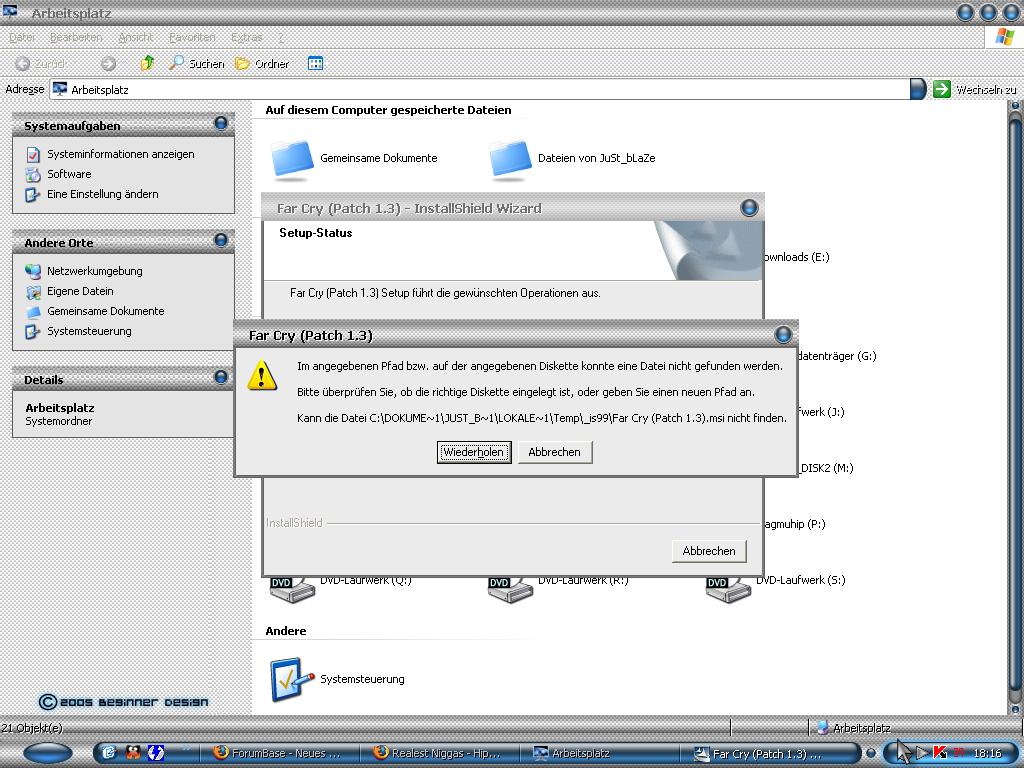Click the Wechseln zu go button
1024x768 pixels.
pyautogui.click(x=974, y=89)
